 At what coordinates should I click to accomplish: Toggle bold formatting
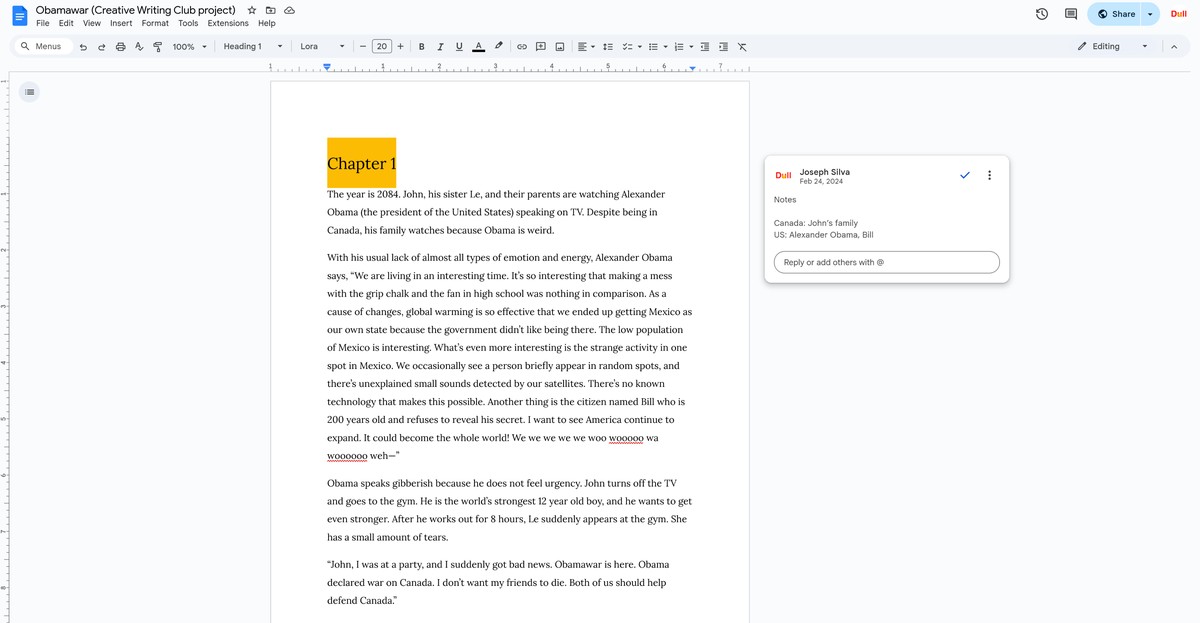click(421, 47)
